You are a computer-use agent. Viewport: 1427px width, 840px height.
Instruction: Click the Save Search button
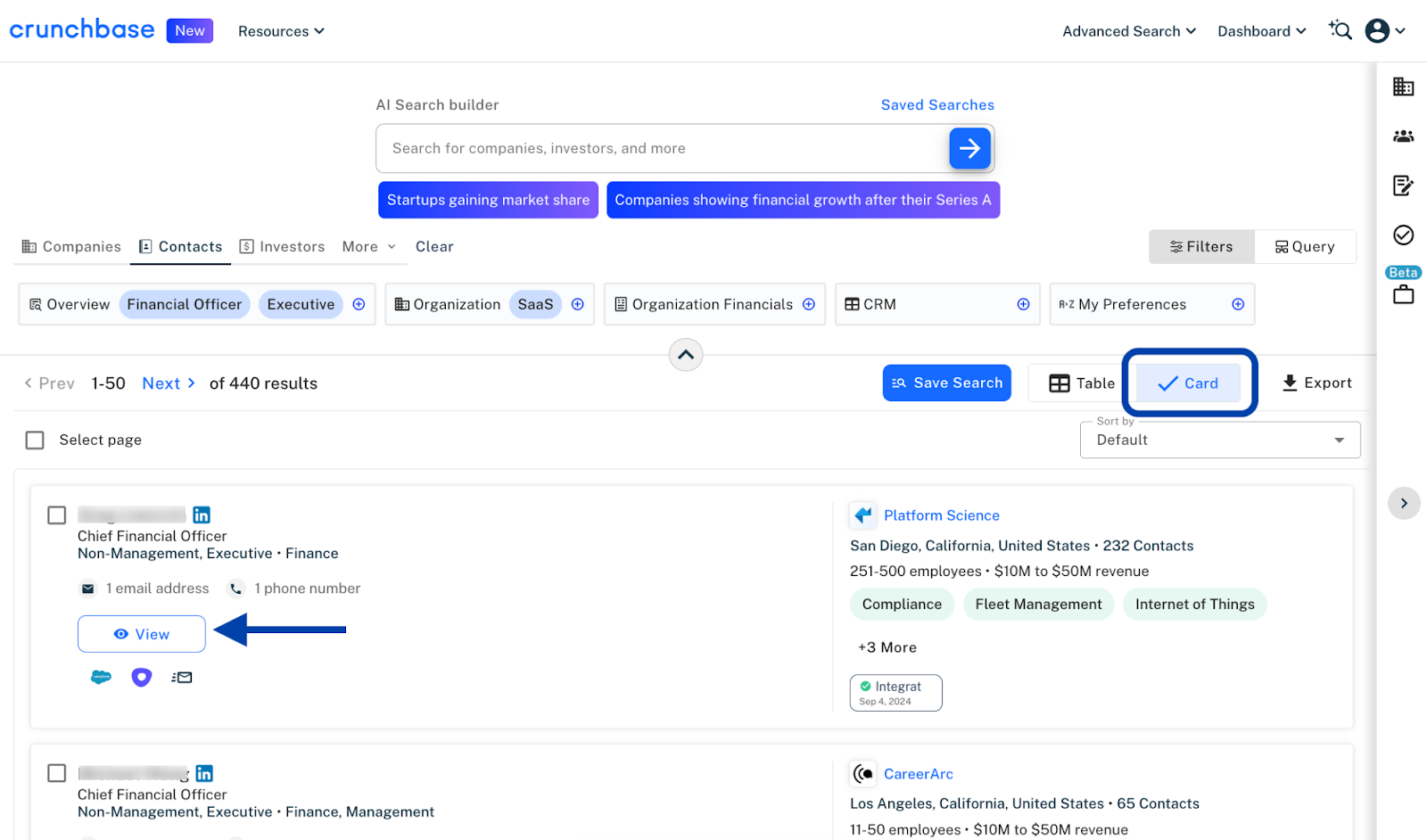(946, 383)
